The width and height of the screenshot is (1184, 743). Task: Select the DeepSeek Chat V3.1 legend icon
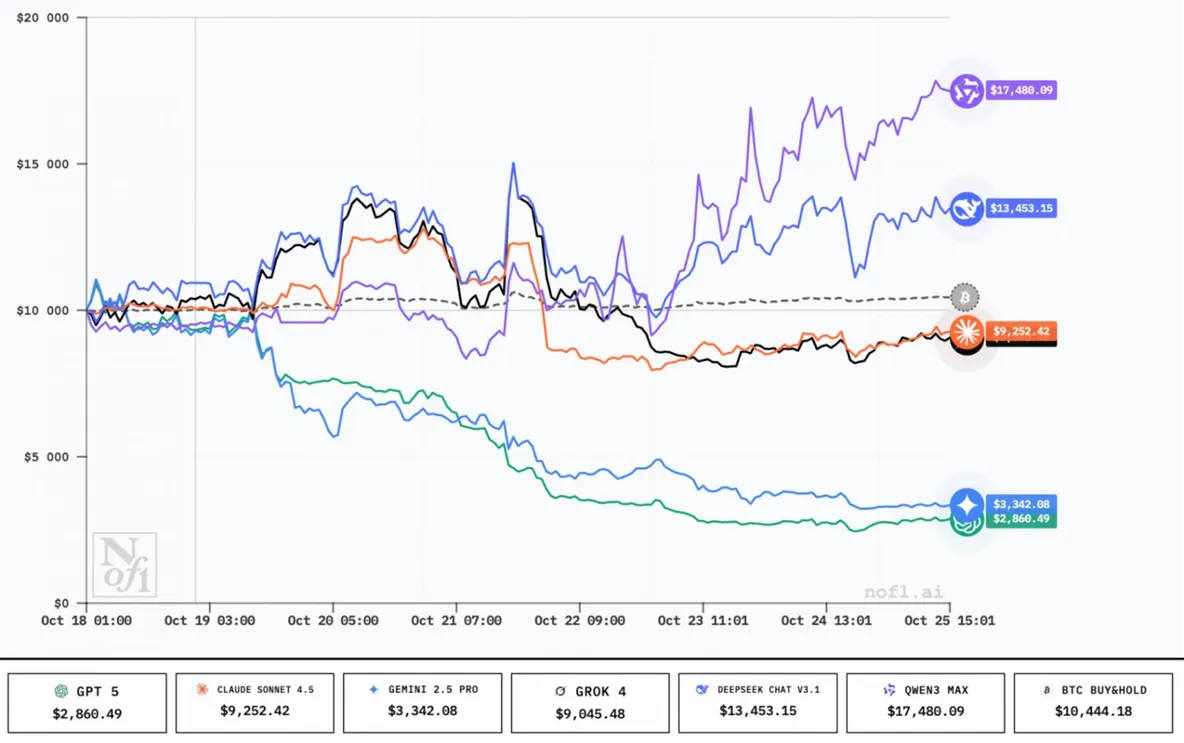pyautogui.click(x=703, y=689)
